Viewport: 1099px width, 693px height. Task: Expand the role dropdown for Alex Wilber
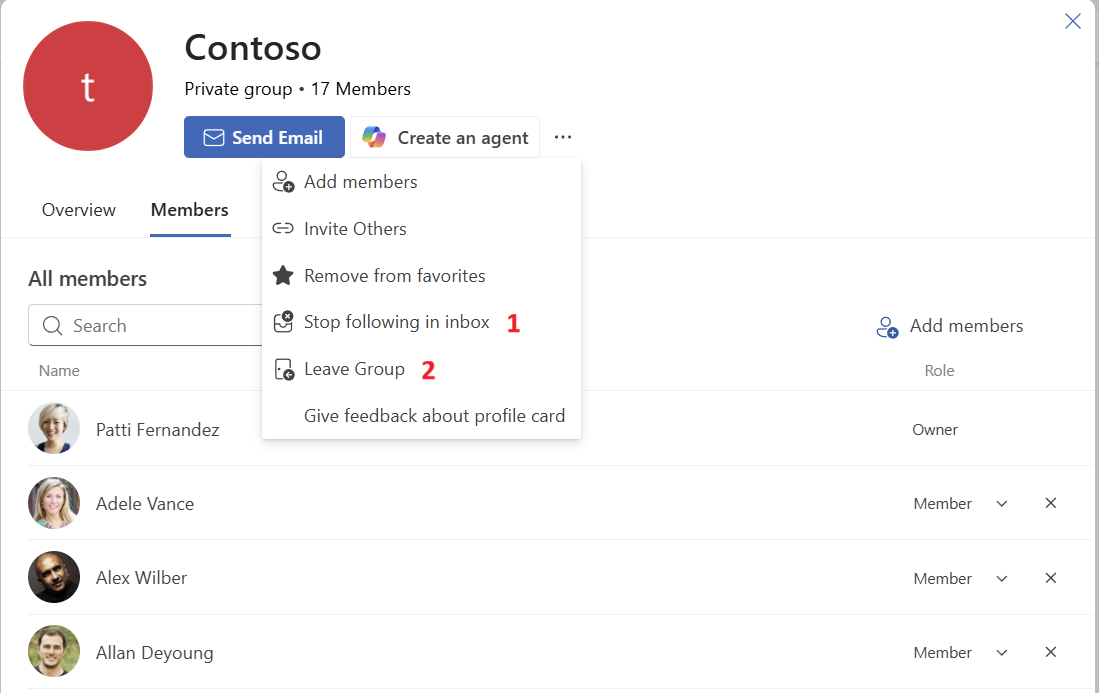pyautogui.click(x=1002, y=579)
